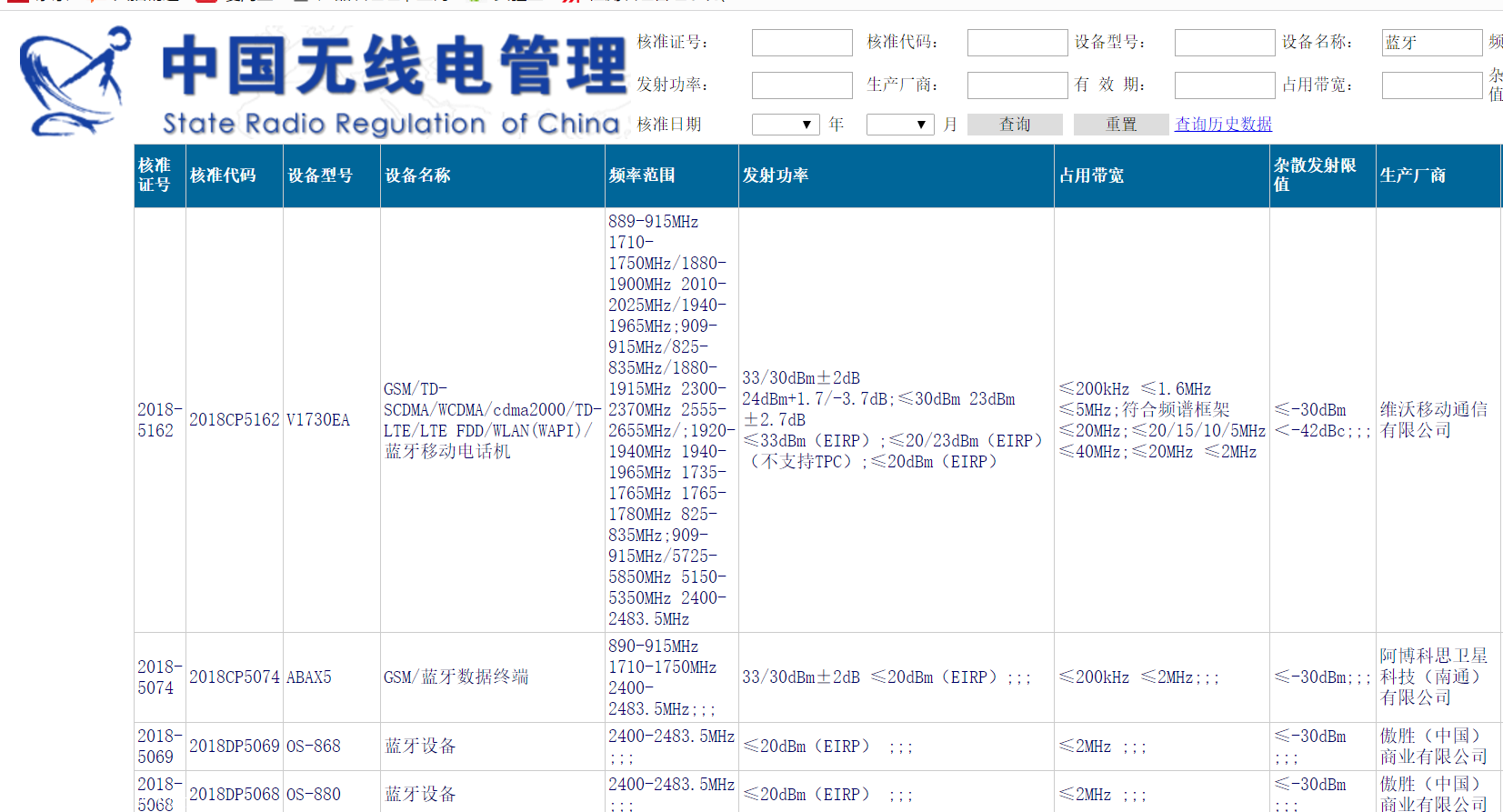Select the OS-880 model cell
The height and width of the screenshot is (812, 1503).
tap(332, 794)
